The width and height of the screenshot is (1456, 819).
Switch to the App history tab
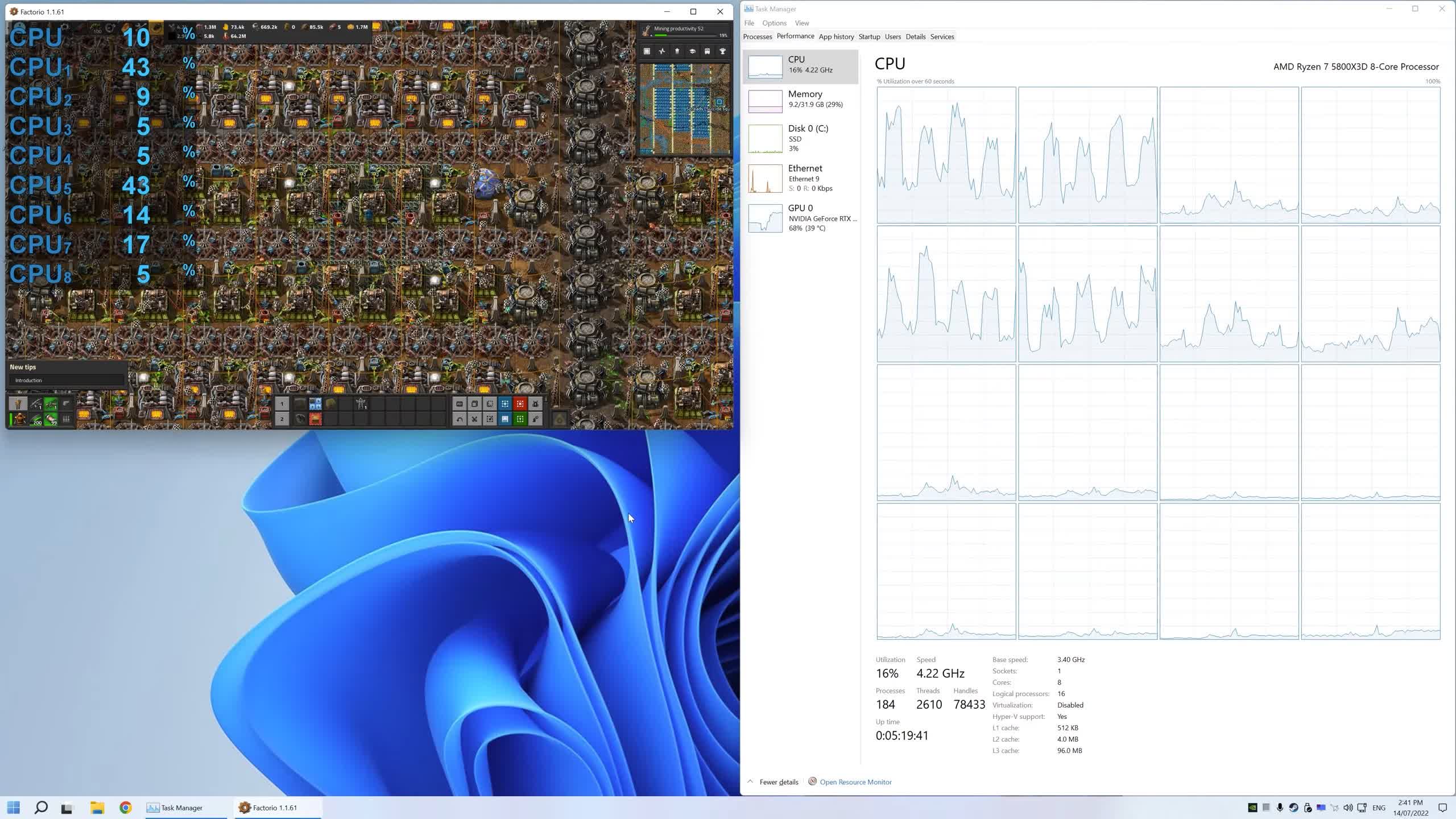pos(836,36)
